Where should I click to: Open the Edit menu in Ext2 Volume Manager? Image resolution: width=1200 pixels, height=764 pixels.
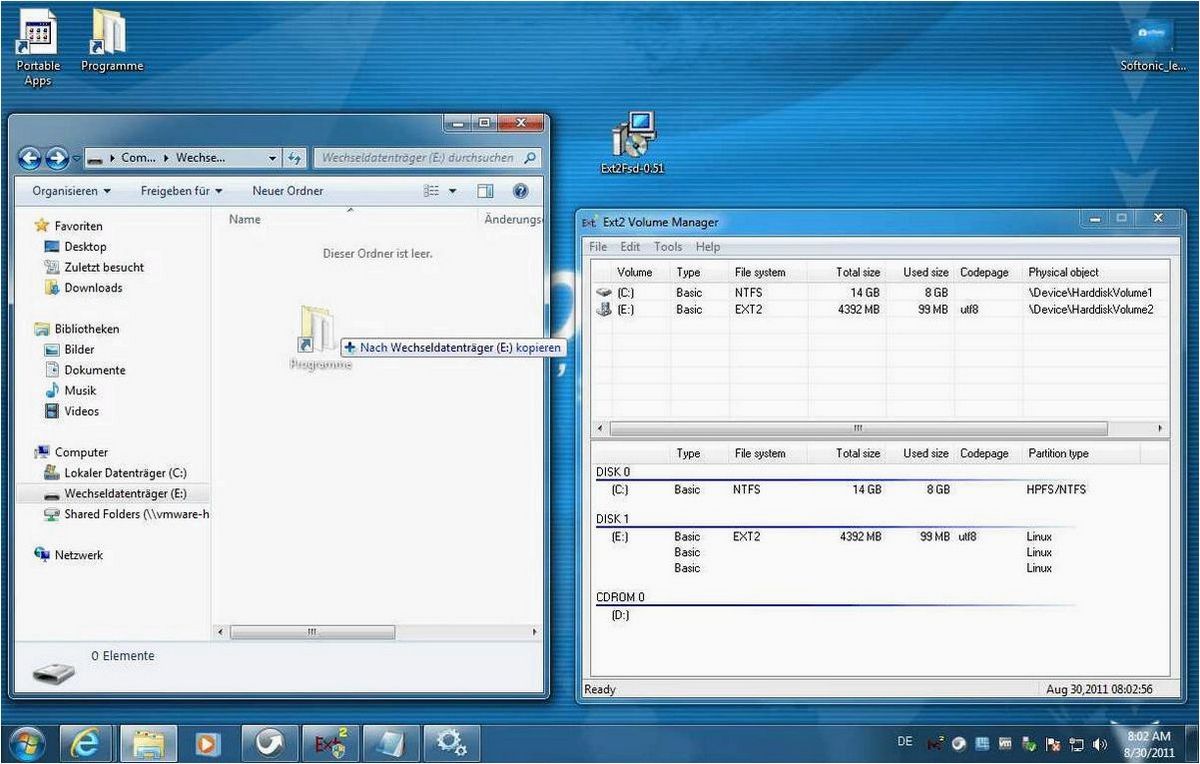point(630,247)
